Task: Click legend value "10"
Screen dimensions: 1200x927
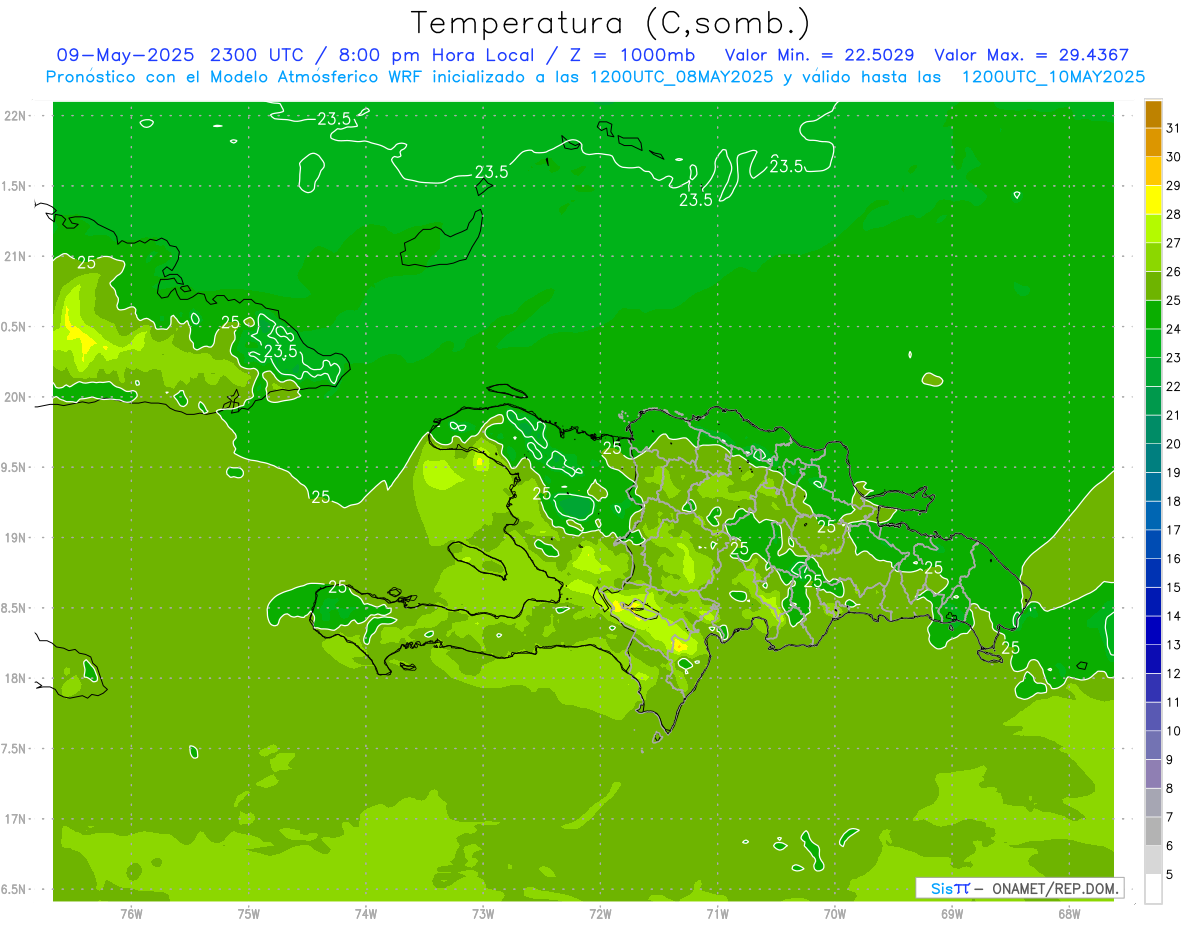Action: coord(1174,731)
